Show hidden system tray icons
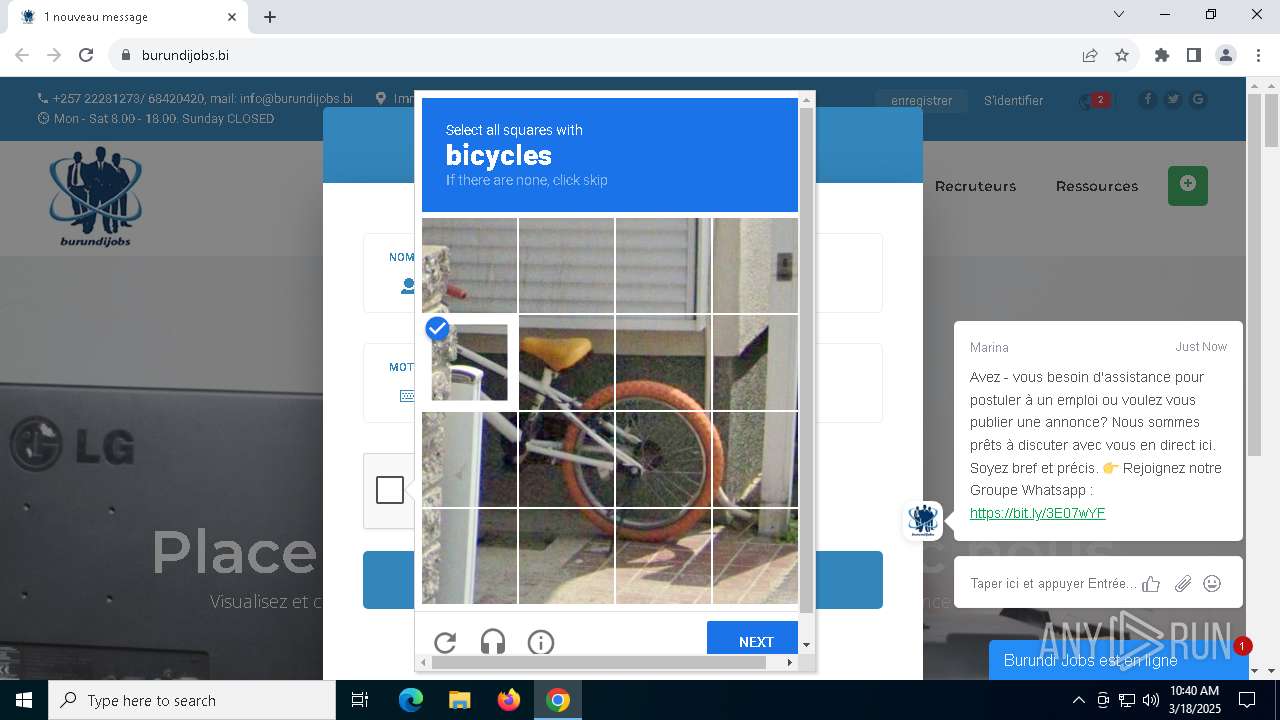 (1079, 700)
